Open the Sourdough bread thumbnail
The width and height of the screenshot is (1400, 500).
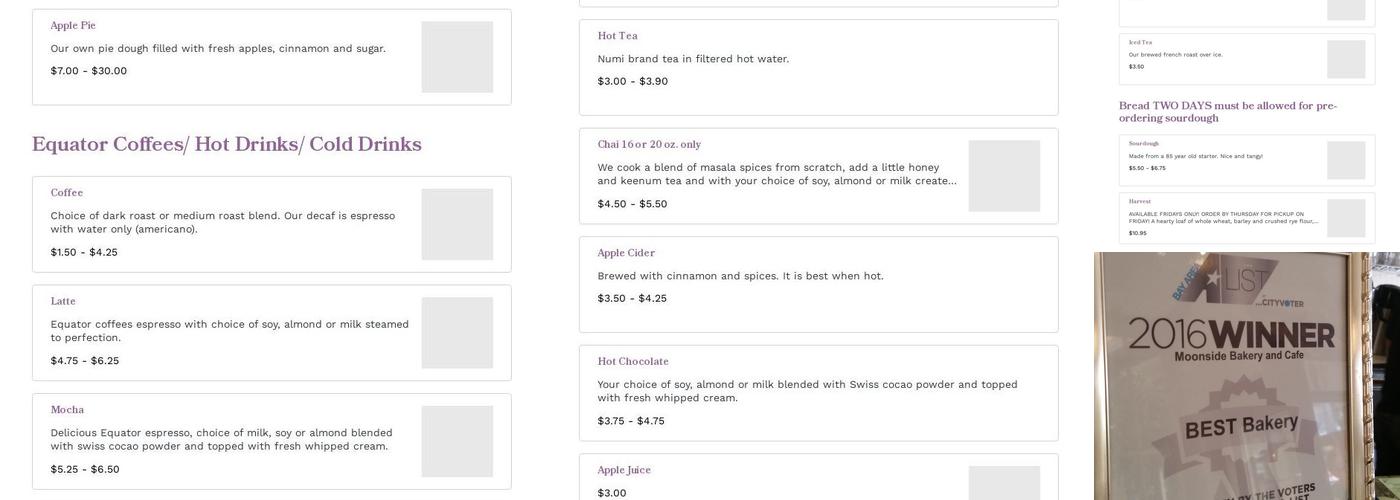1346,160
